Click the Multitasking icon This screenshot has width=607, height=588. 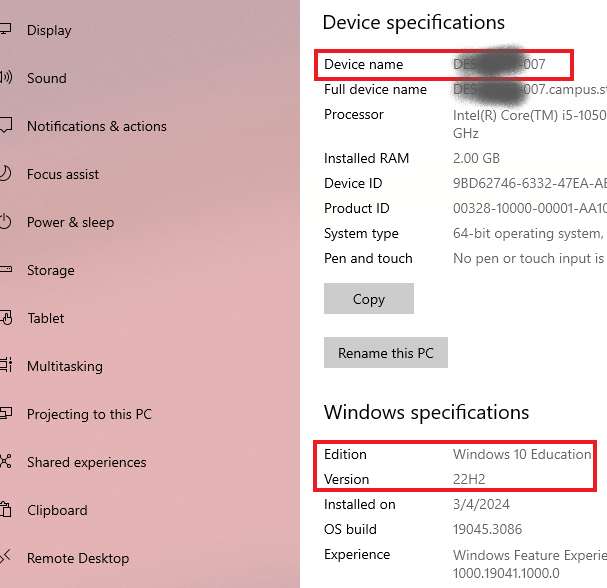[x=6, y=365]
